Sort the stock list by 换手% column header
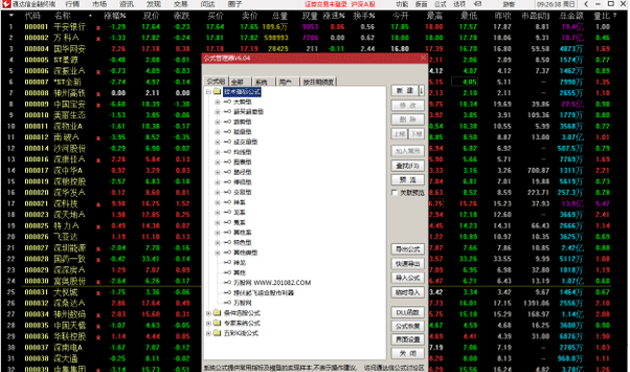The image size is (630, 372). (x=364, y=16)
